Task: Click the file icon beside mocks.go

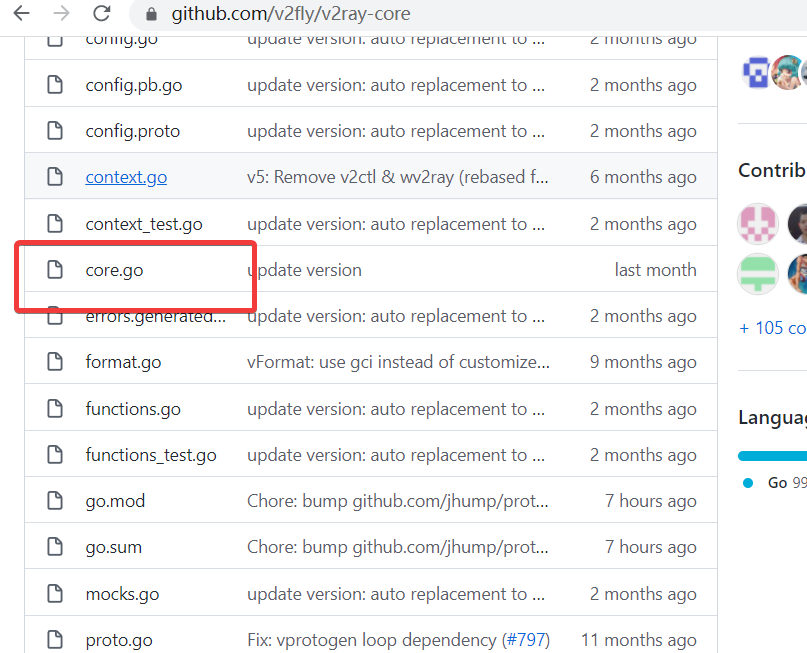Action: click(x=55, y=594)
